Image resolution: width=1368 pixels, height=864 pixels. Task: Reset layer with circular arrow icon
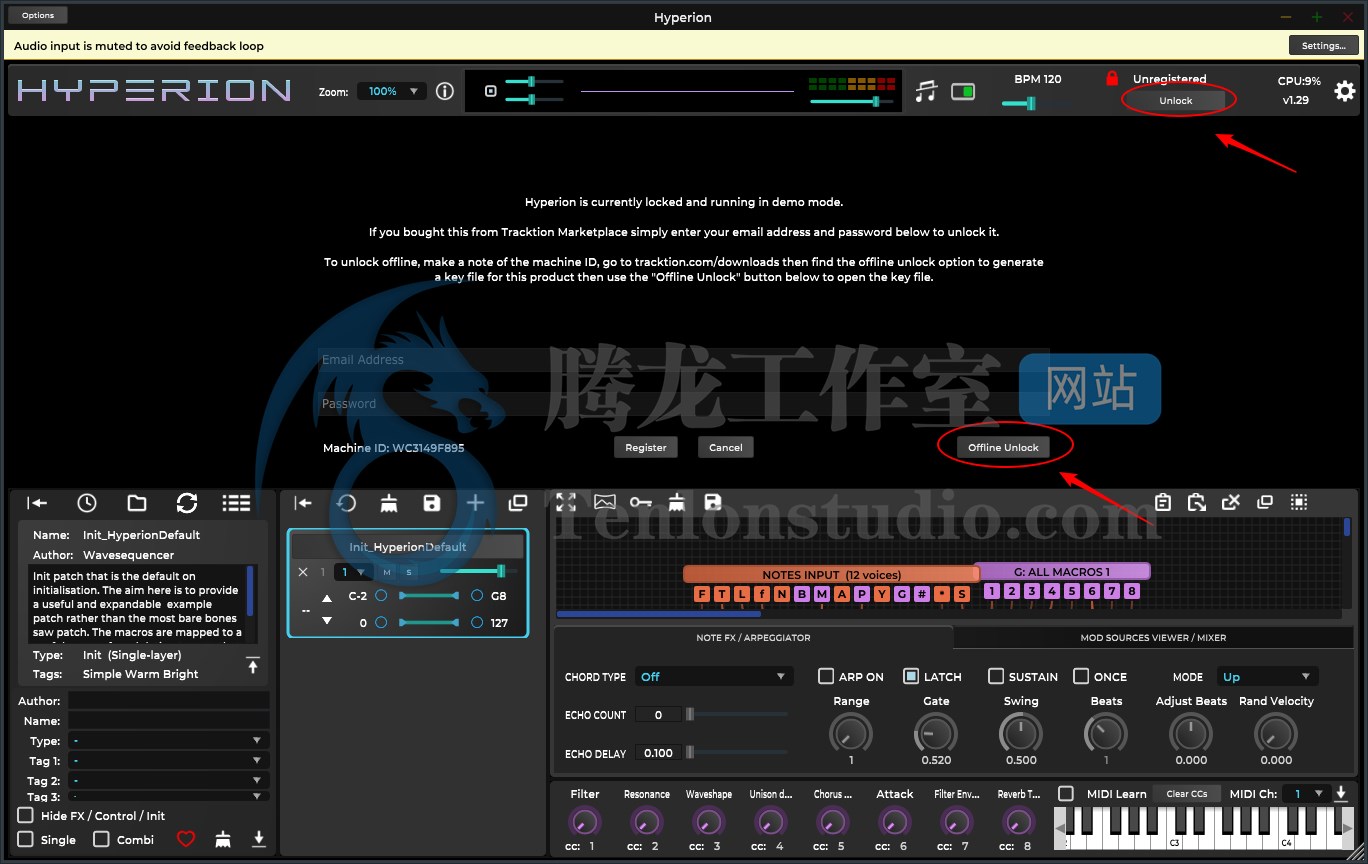click(346, 503)
